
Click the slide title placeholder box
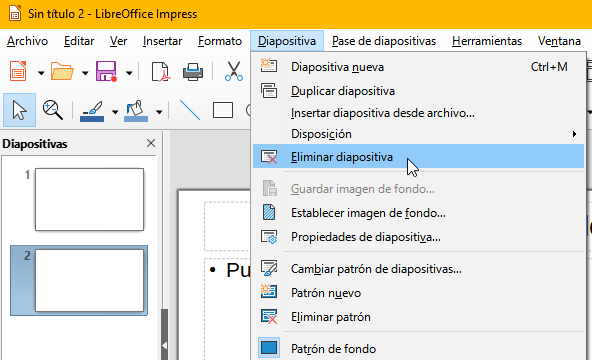[227, 226]
